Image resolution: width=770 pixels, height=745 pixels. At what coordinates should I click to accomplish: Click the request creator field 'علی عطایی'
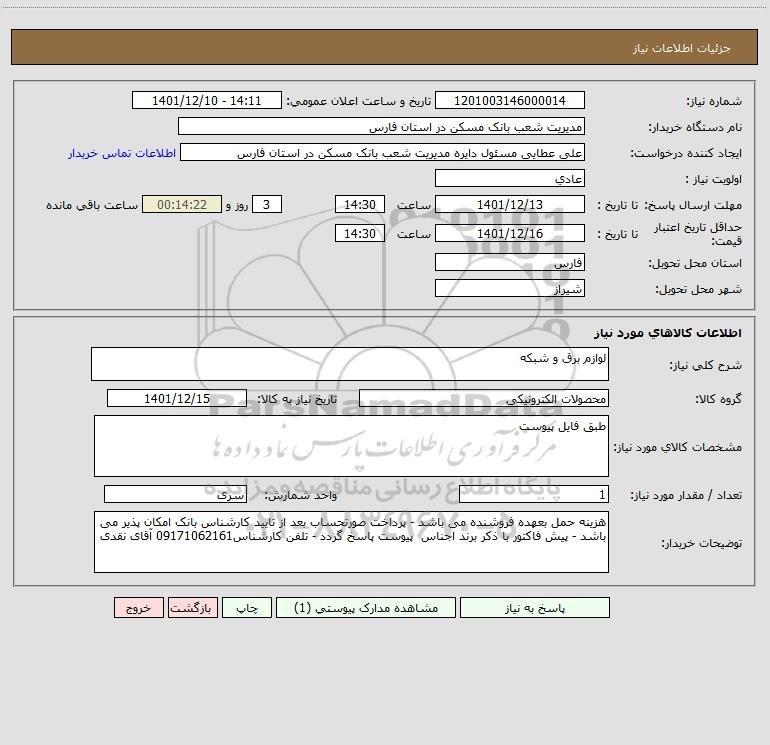pos(383,152)
